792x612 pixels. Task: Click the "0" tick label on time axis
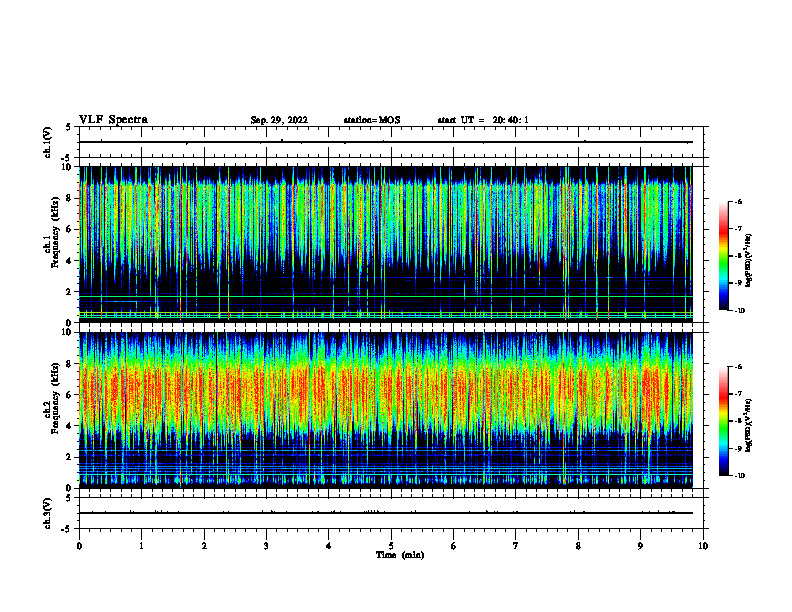(79, 546)
